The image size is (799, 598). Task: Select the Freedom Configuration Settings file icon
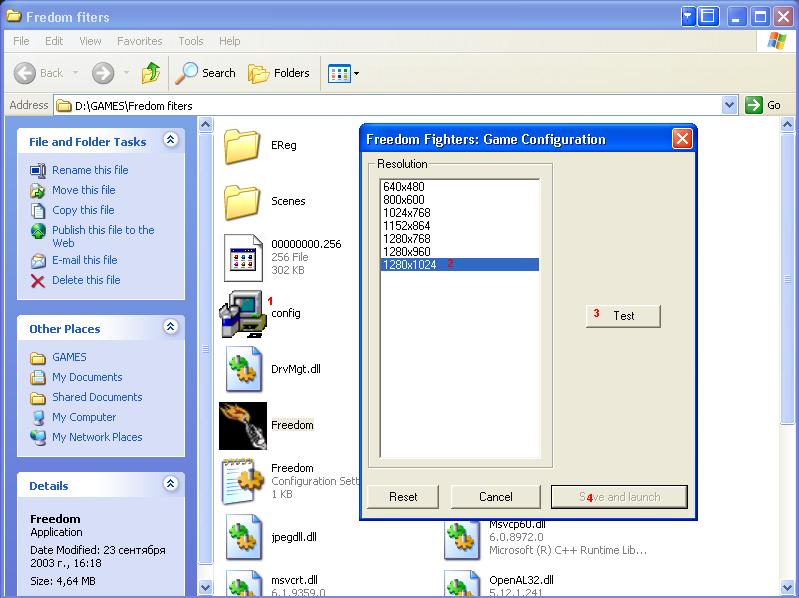pyautogui.click(x=243, y=481)
